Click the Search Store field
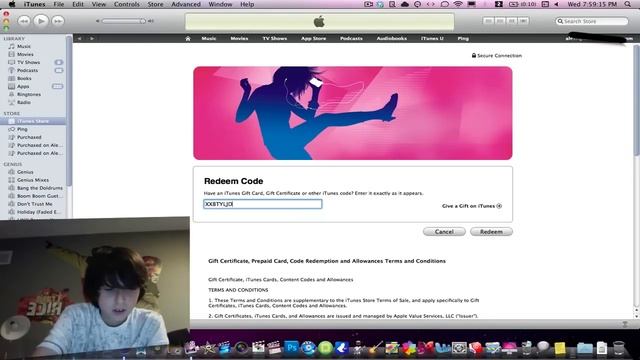 click(591, 21)
